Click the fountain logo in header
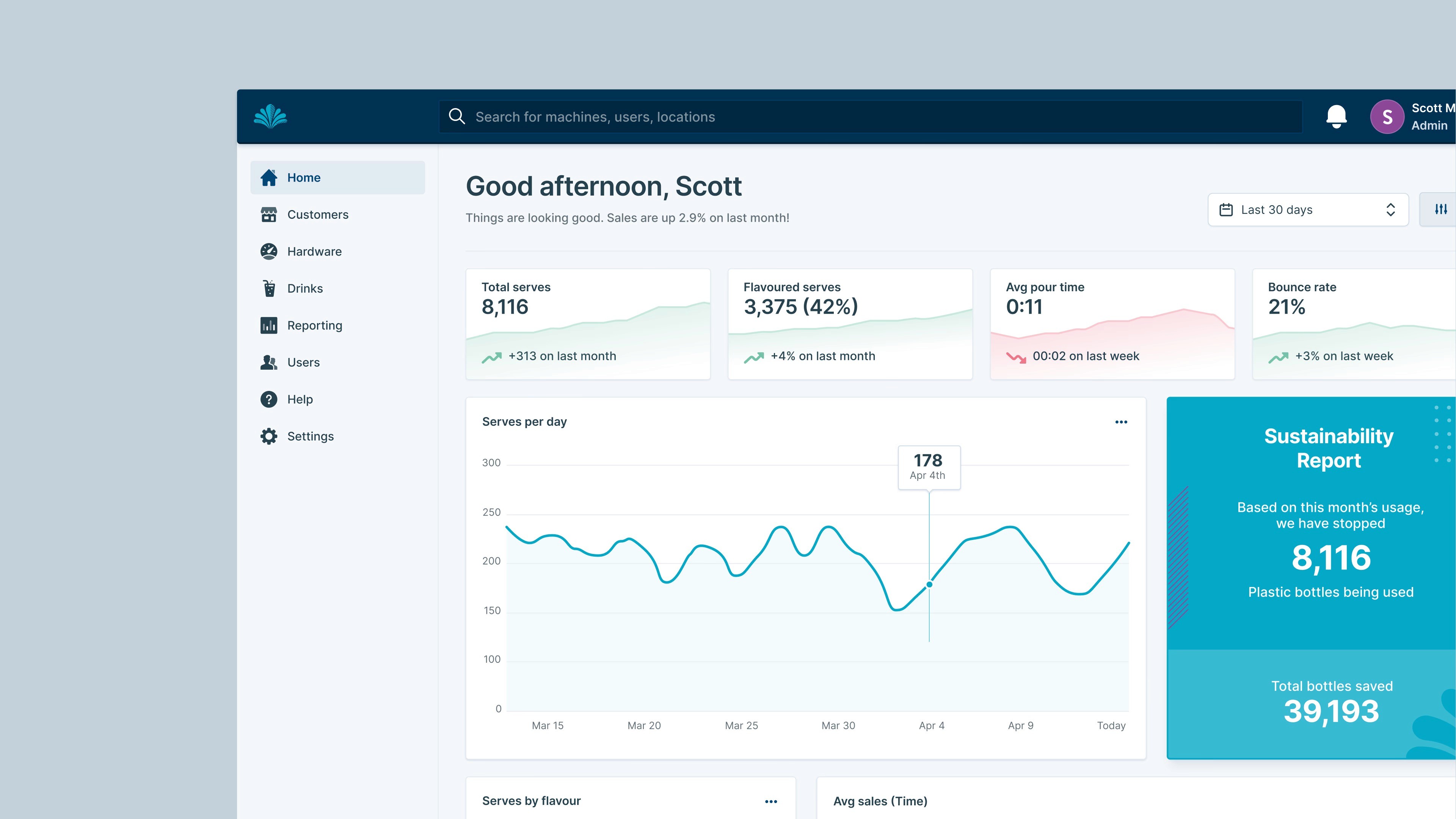1456x819 pixels. tap(270, 116)
